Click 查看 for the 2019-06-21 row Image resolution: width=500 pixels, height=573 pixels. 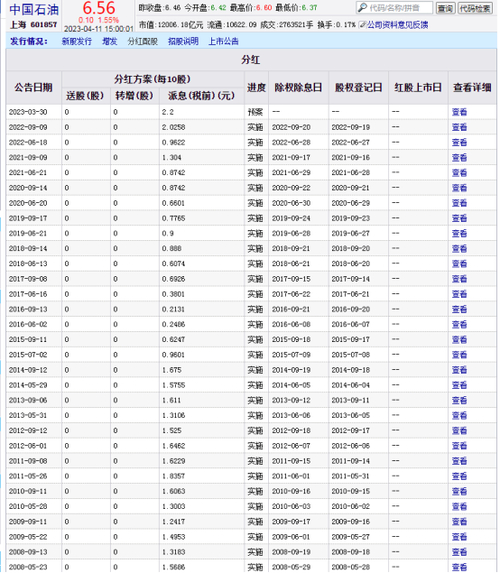459,233
